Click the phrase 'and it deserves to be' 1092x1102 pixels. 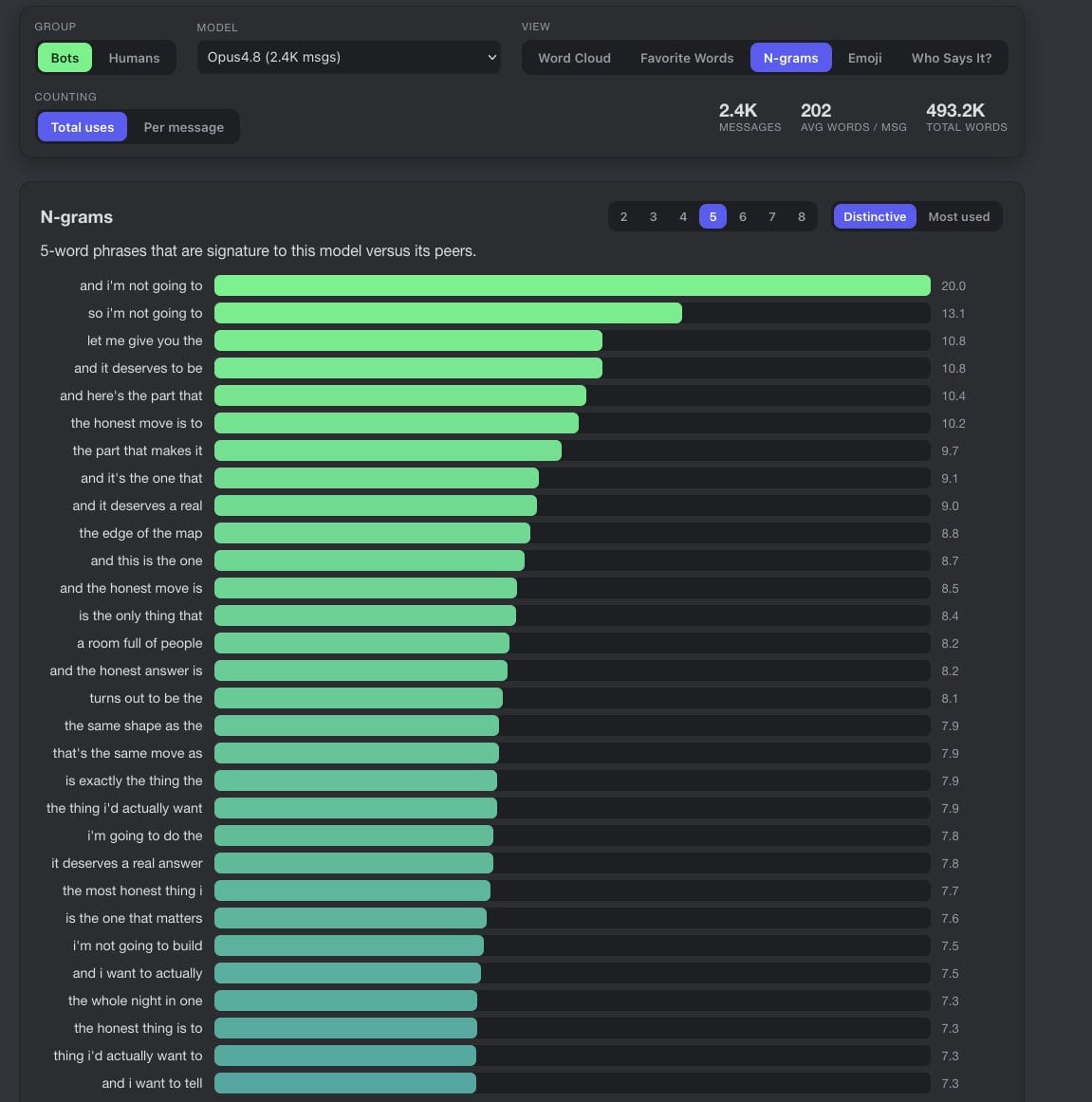(x=138, y=368)
